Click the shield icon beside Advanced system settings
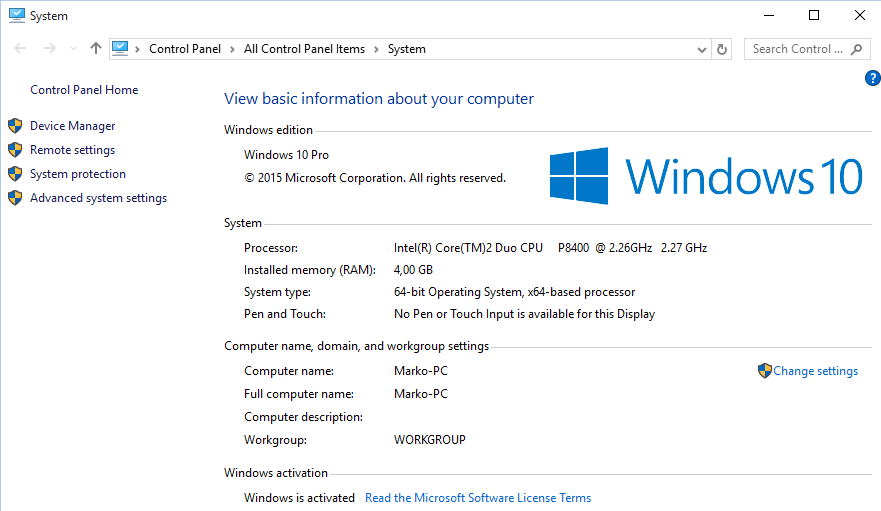881x511 pixels. [x=15, y=198]
